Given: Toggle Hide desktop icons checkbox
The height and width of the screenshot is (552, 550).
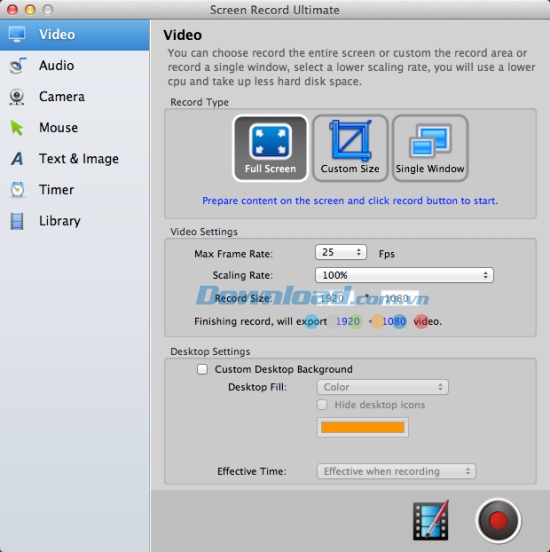Looking at the screenshot, I should coord(322,405).
